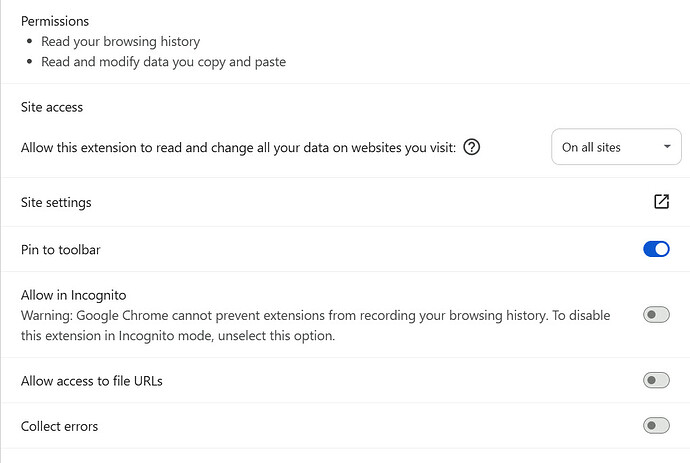The image size is (690, 463).
Task: Turn on Allow access to file URLs
Action: [x=656, y=380]
